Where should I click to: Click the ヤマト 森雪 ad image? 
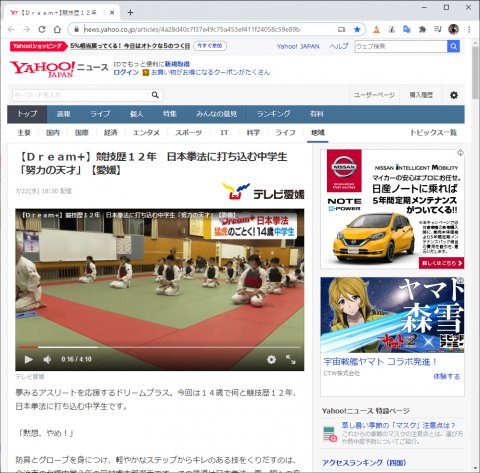point(392,315)
